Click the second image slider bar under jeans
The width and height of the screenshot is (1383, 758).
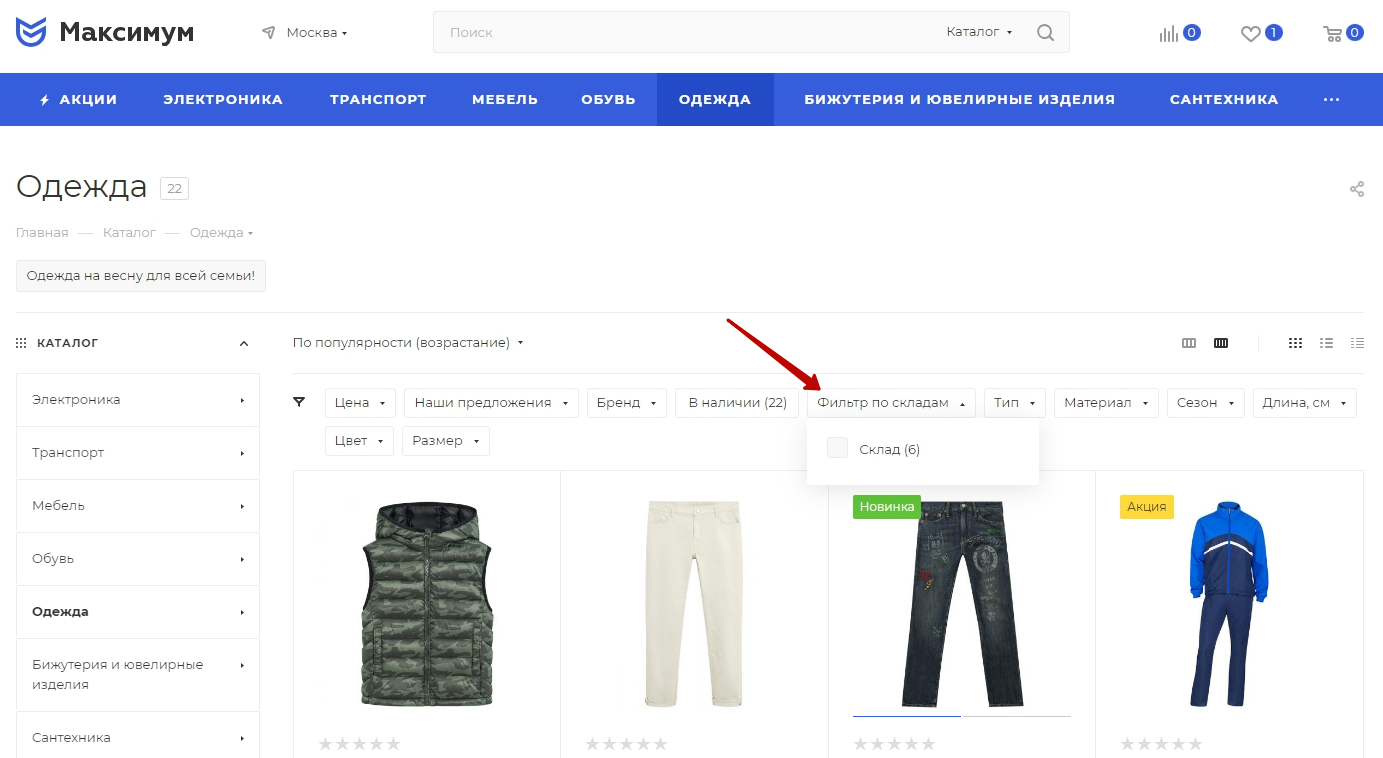tap(1017, 716)
